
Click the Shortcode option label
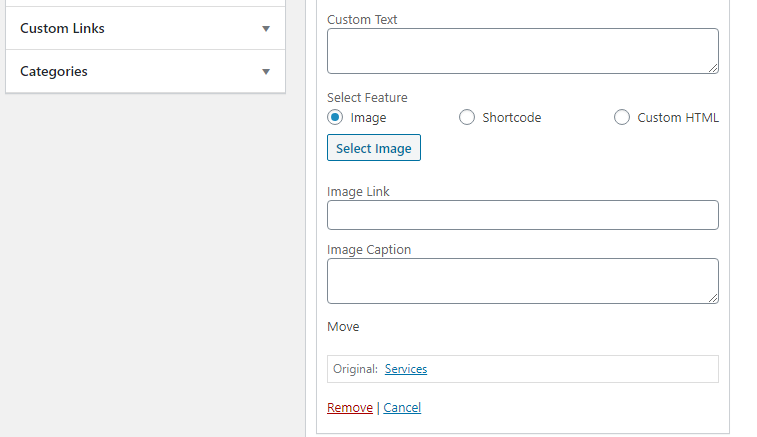(x=512, y=117)
